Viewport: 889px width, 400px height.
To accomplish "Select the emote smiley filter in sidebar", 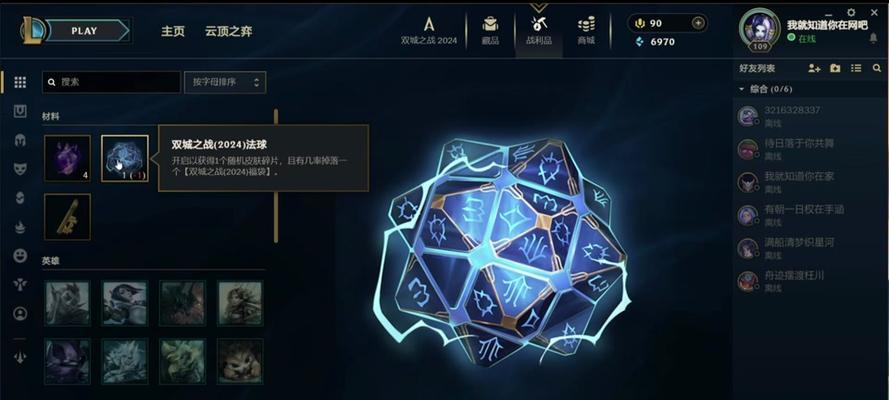I will pyautogui.click(x=20, y=256).
